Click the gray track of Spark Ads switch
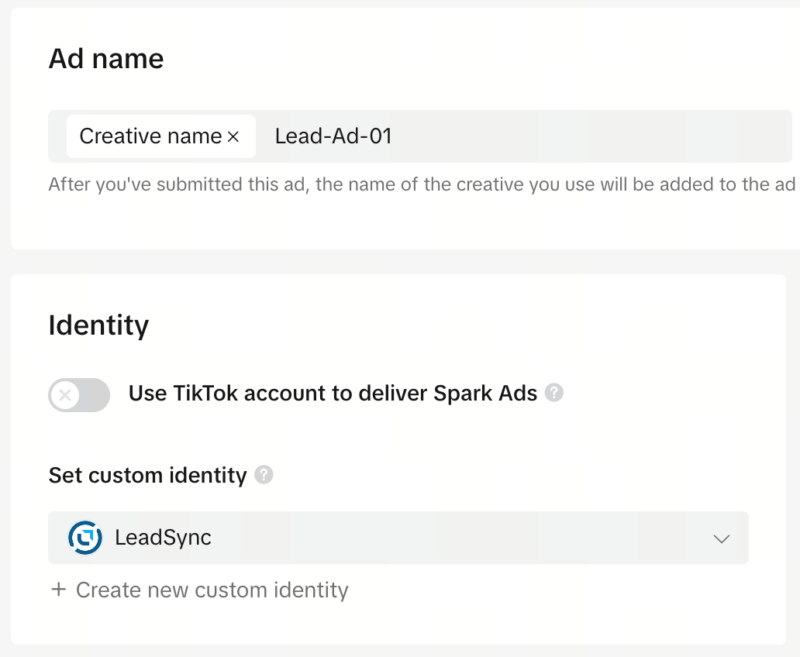 pos(95,395)
